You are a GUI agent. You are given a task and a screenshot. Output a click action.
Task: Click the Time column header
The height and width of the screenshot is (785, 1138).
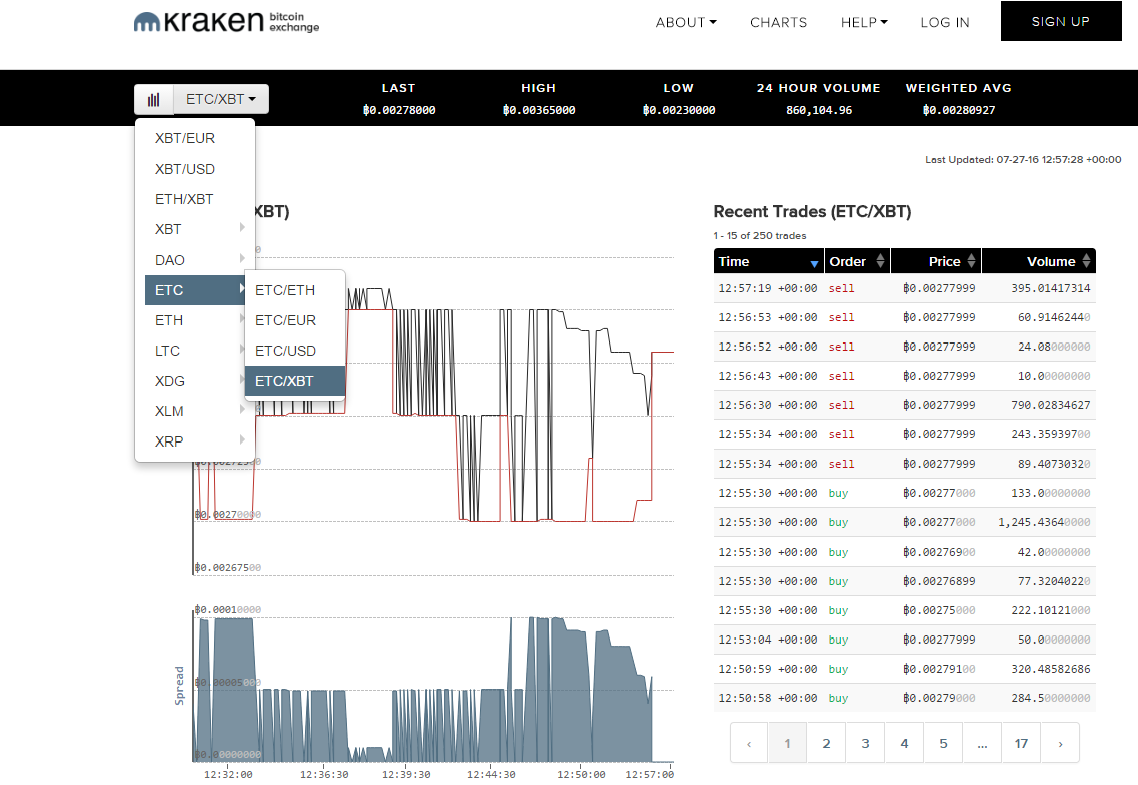point(769,261)
